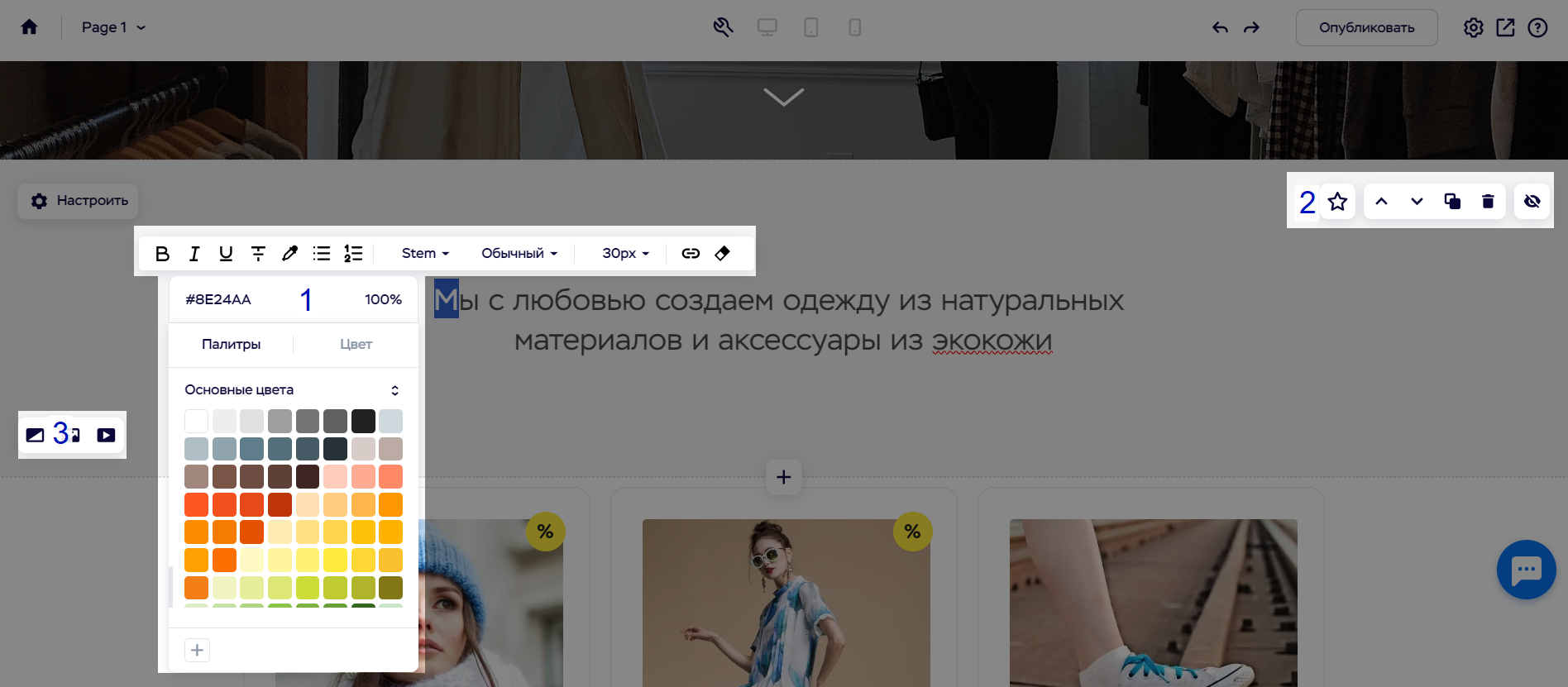
Task: Switch to phone preview icon
Action: 855,27
